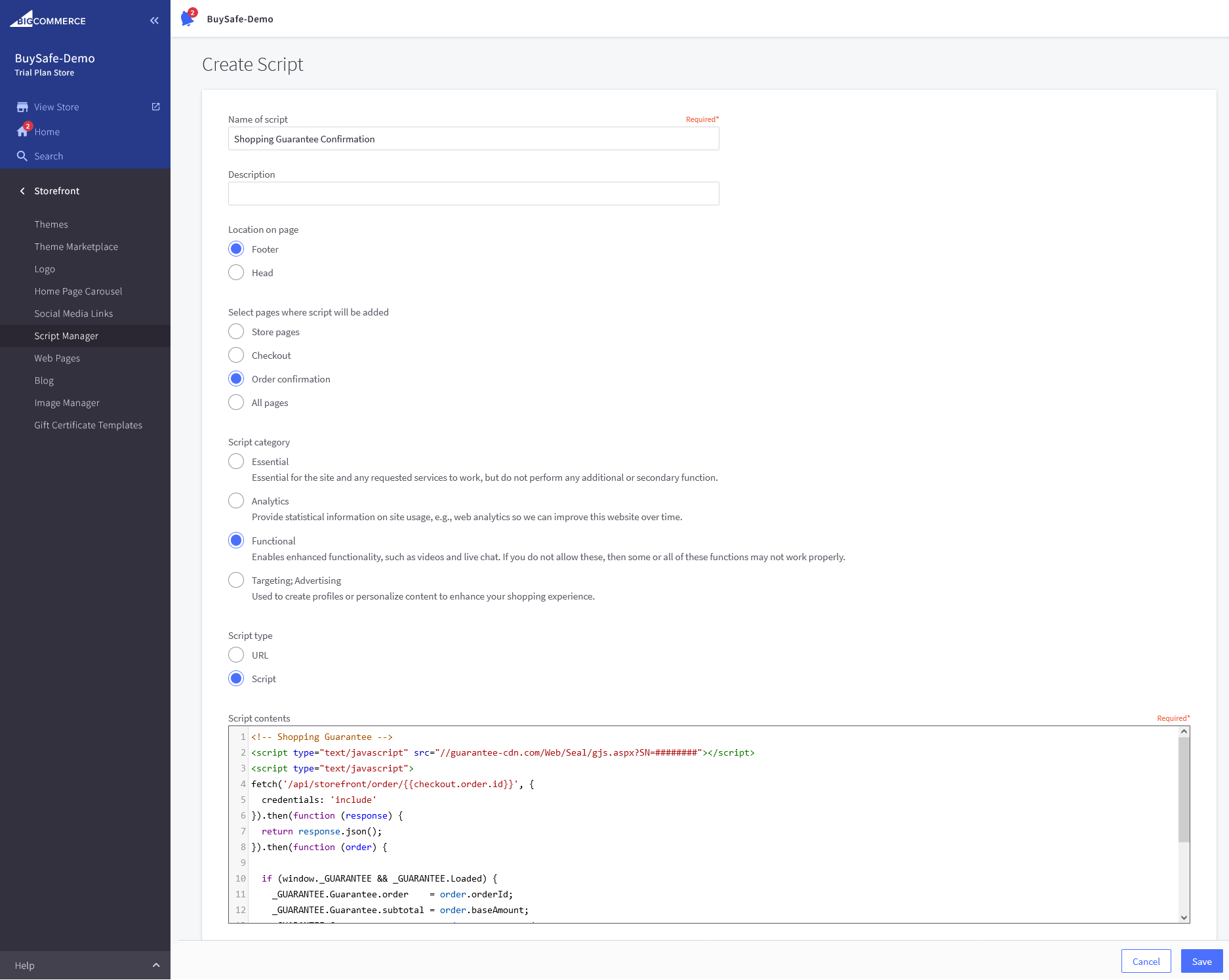1229x980 pixels.
Task: Focus the Description input field
Action: click(x=473, y=194)
